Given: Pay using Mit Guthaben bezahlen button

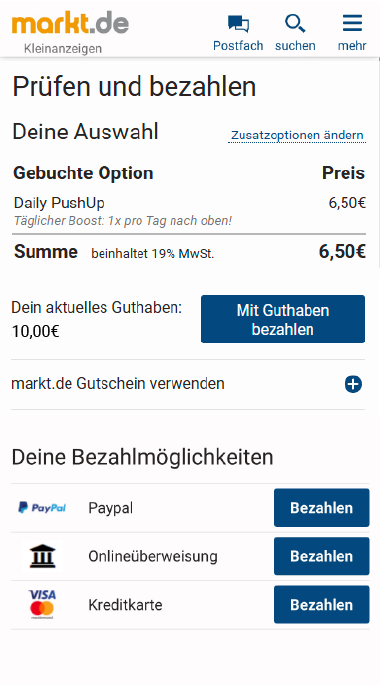Looking at the screenshot, I should tap(283, 319).
